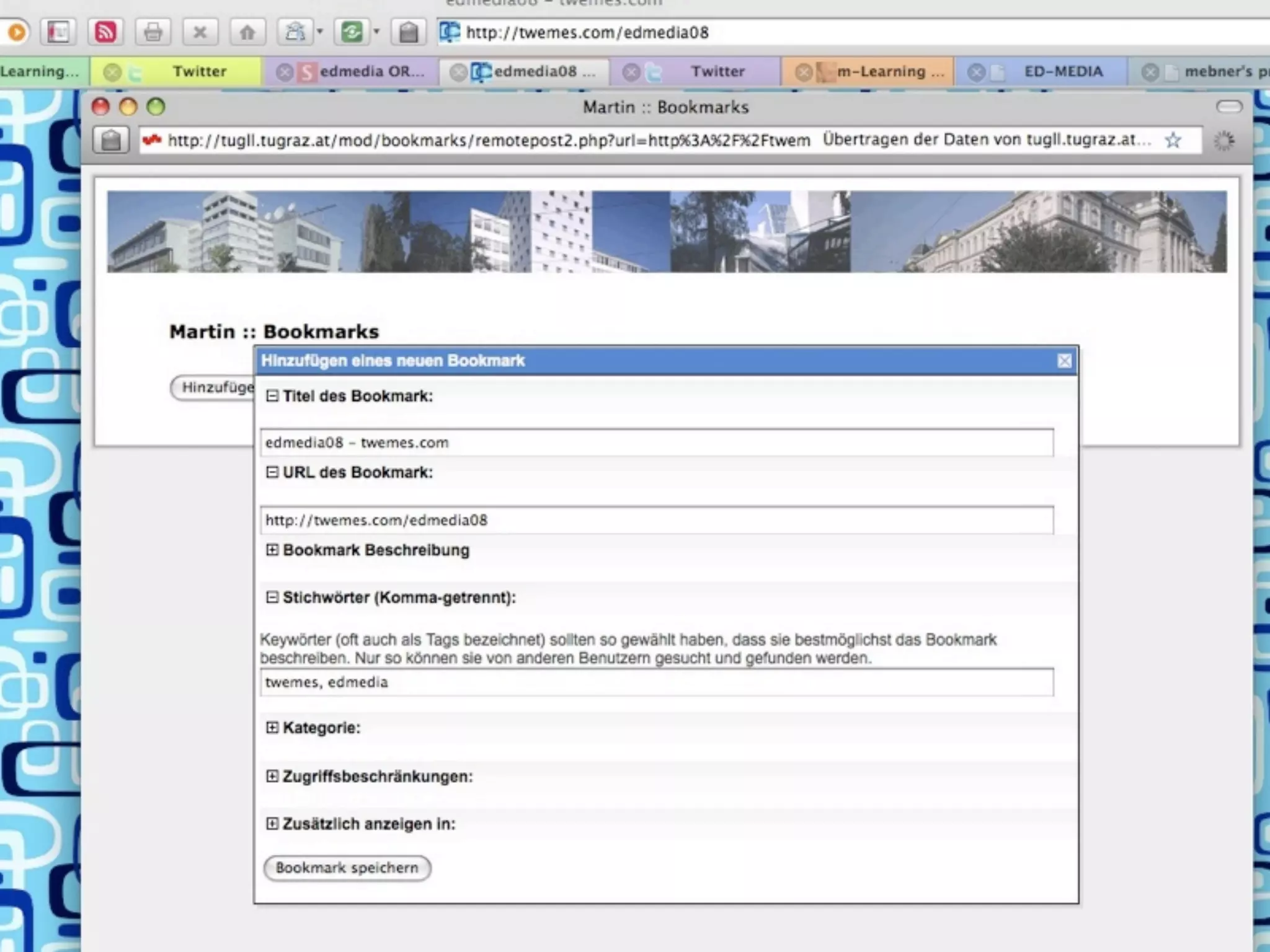Close the bookmark dialog with its X icon

1064,361
